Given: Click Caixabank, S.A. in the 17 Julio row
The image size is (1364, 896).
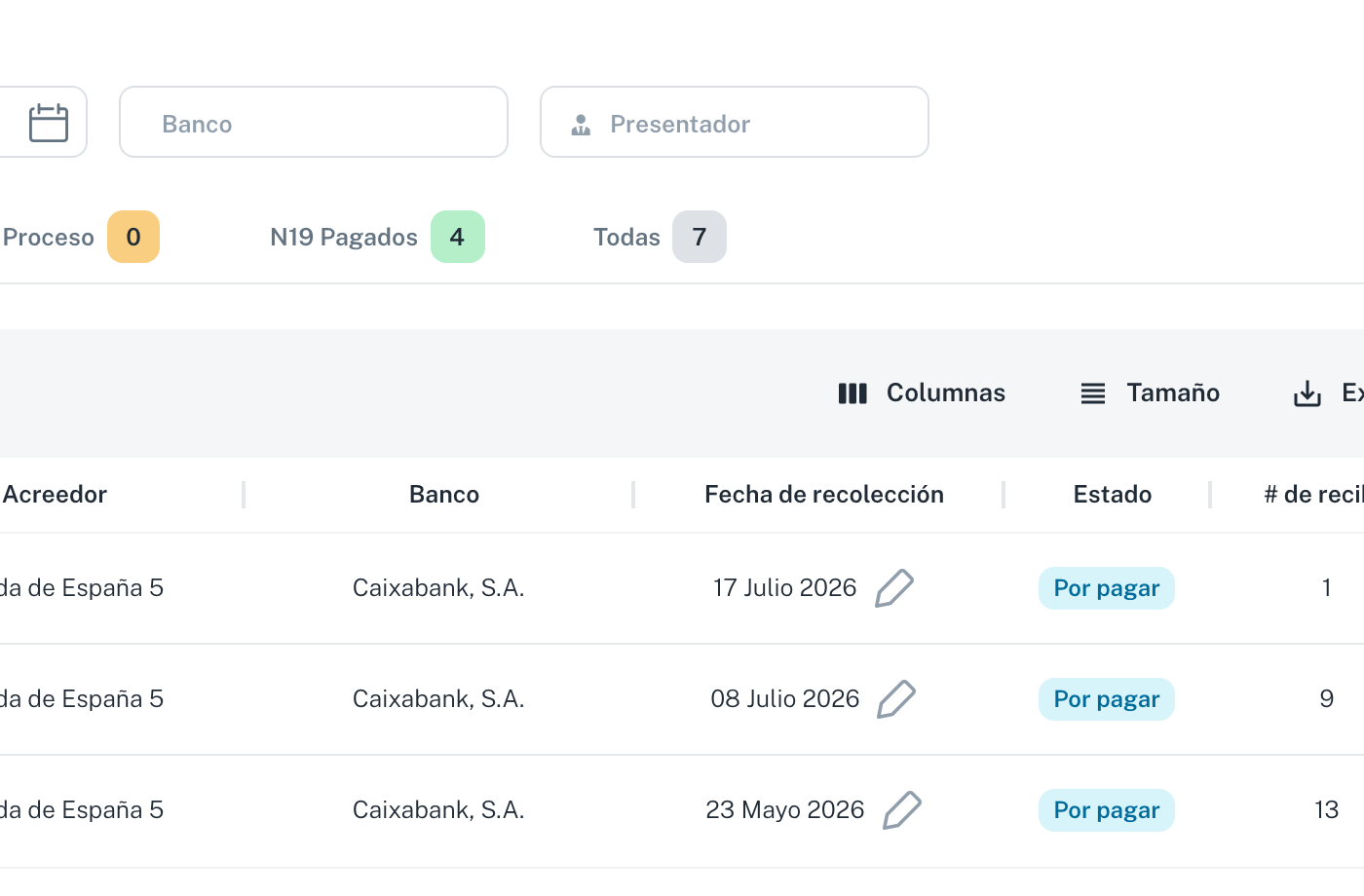Looking at the screenshot, I should (x=438, y=588).
